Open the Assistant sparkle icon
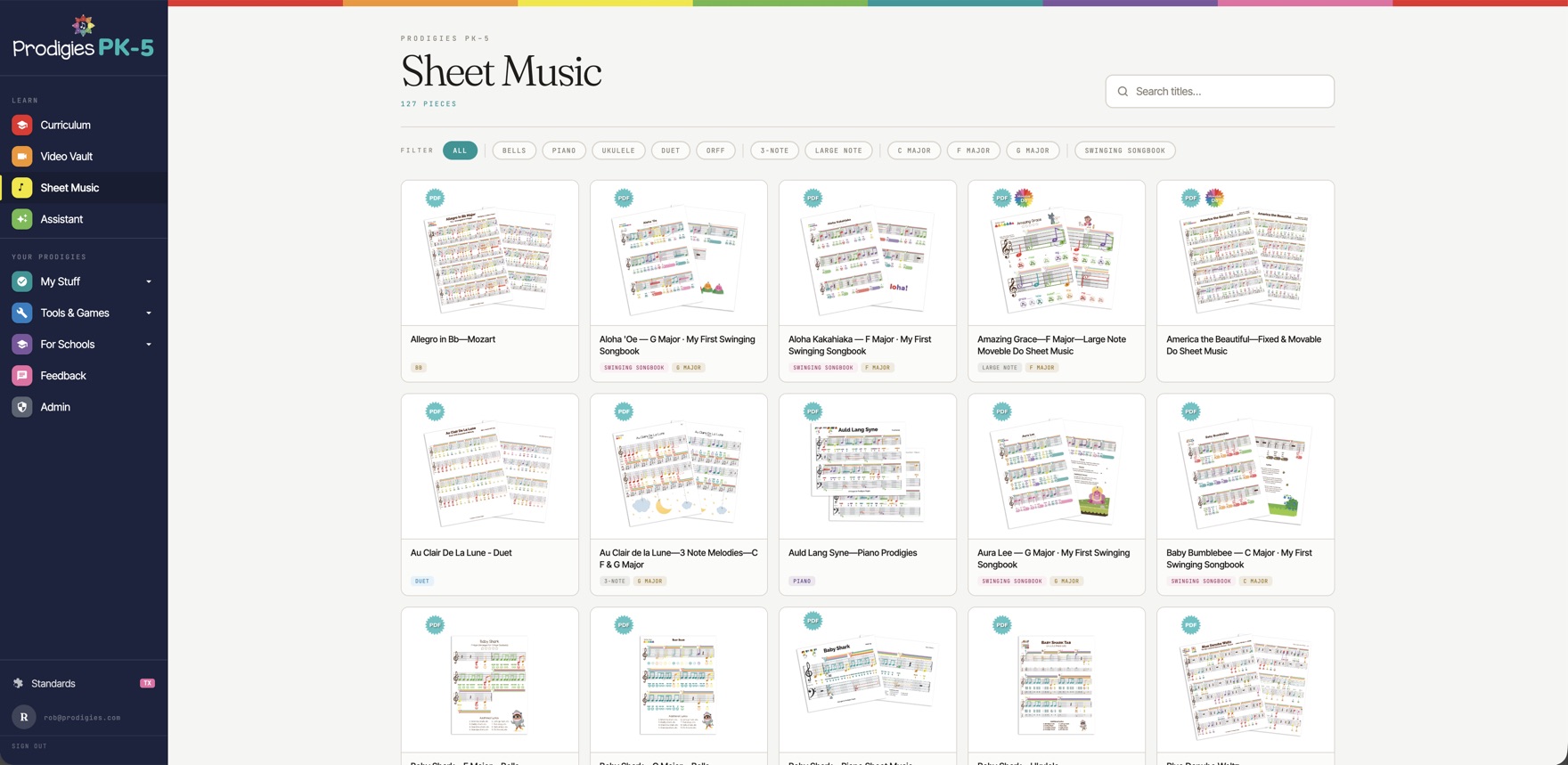Viewport: 1568px width, 765px height. pyautogui.click(x=22, y=219)
